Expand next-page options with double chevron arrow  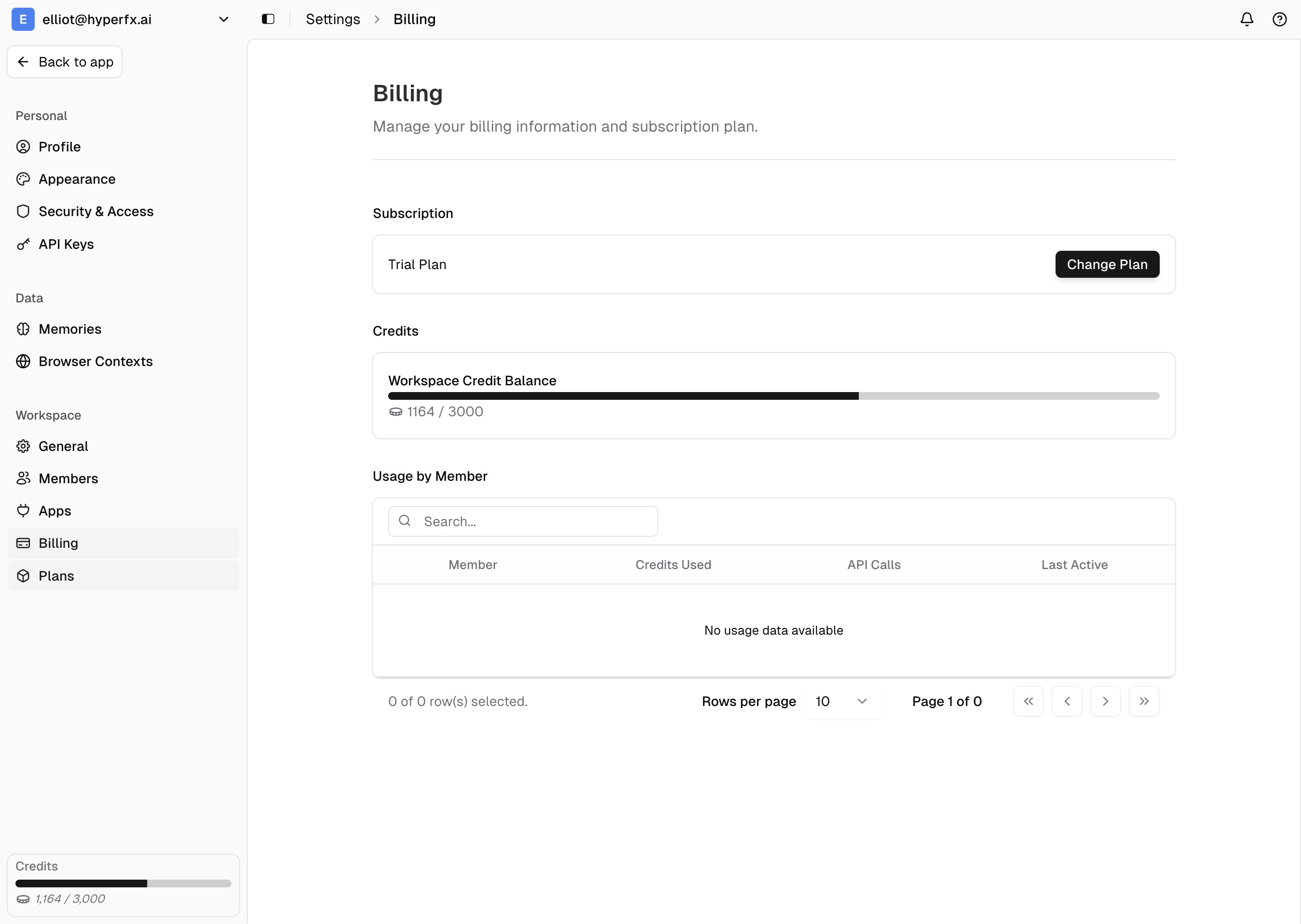pyautogui.click(x=1144, y=701)
